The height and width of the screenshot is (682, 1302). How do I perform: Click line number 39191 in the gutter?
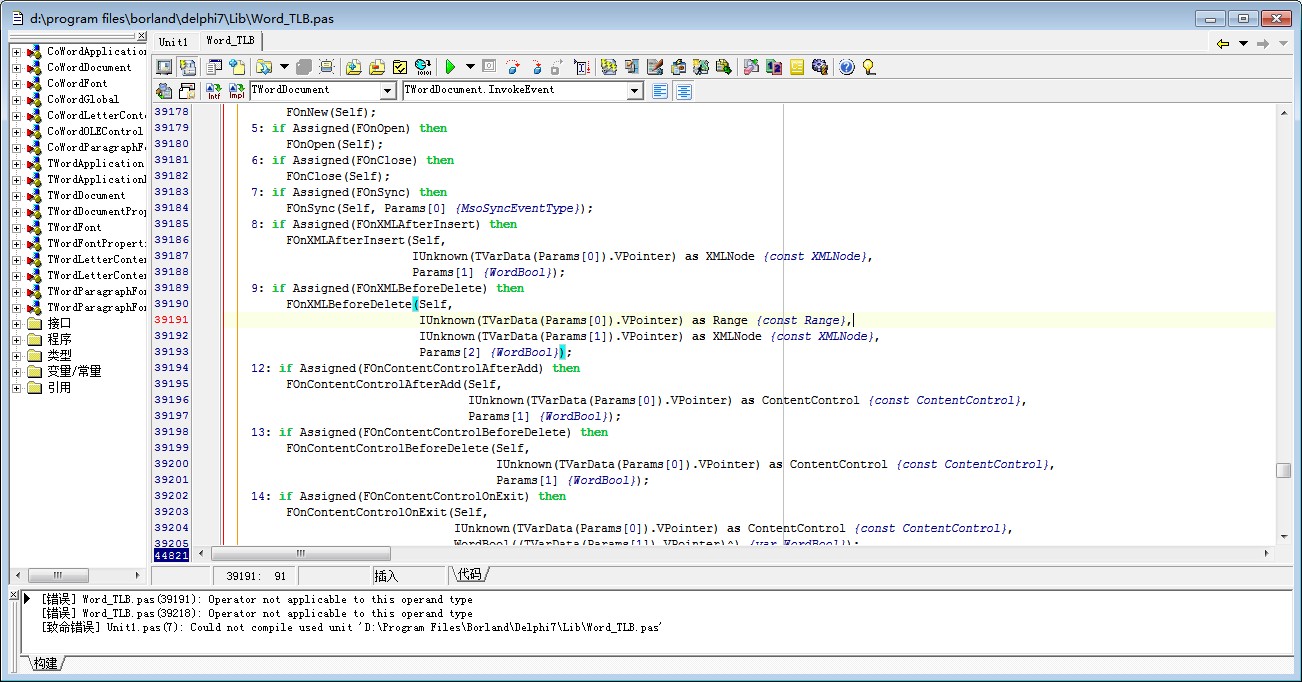click(x=171, y=320)
